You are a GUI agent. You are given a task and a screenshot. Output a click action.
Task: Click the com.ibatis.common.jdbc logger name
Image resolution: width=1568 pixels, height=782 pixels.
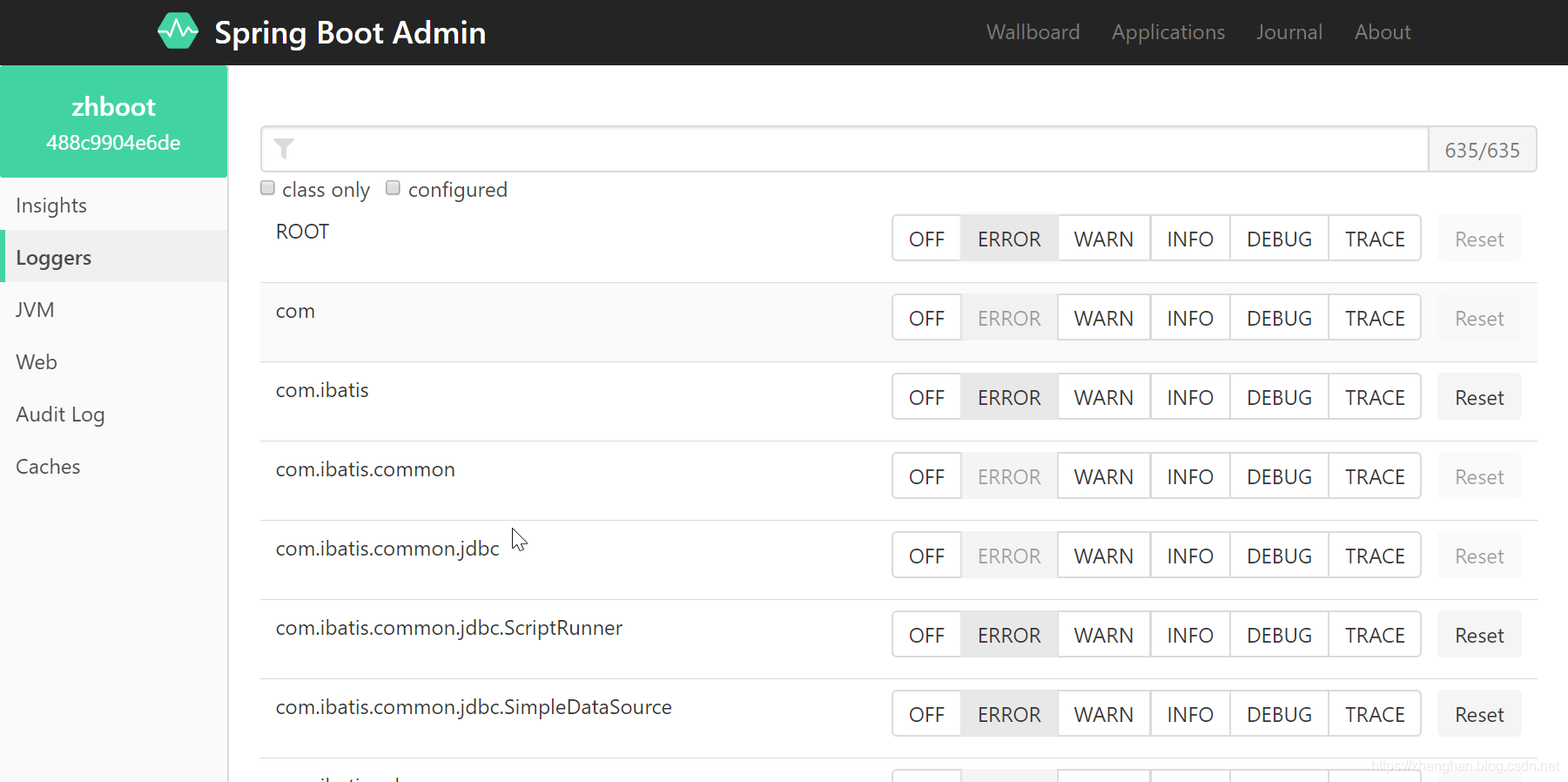click(387, 549)
